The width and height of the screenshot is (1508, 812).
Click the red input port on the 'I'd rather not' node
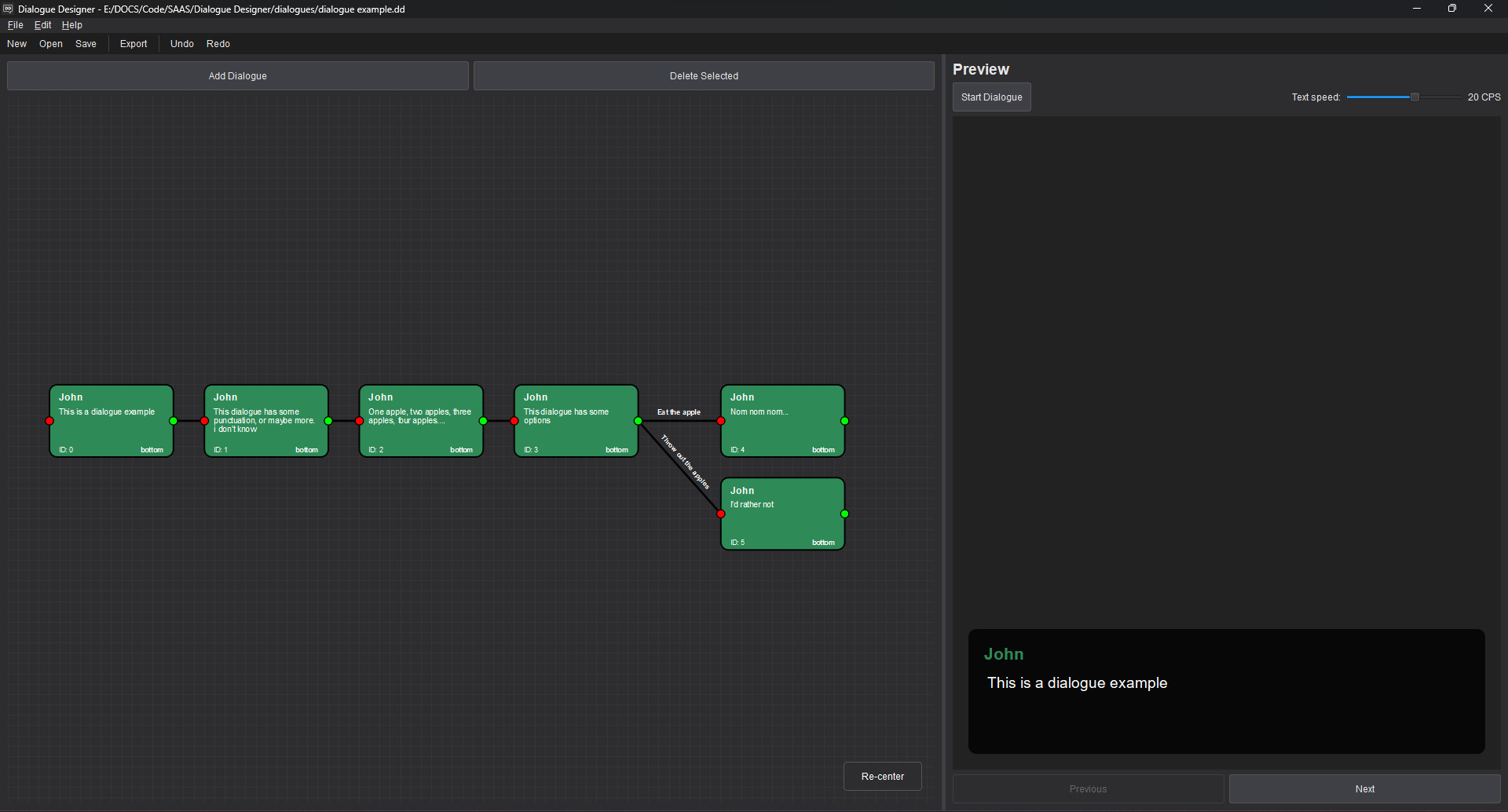[721, 514]
